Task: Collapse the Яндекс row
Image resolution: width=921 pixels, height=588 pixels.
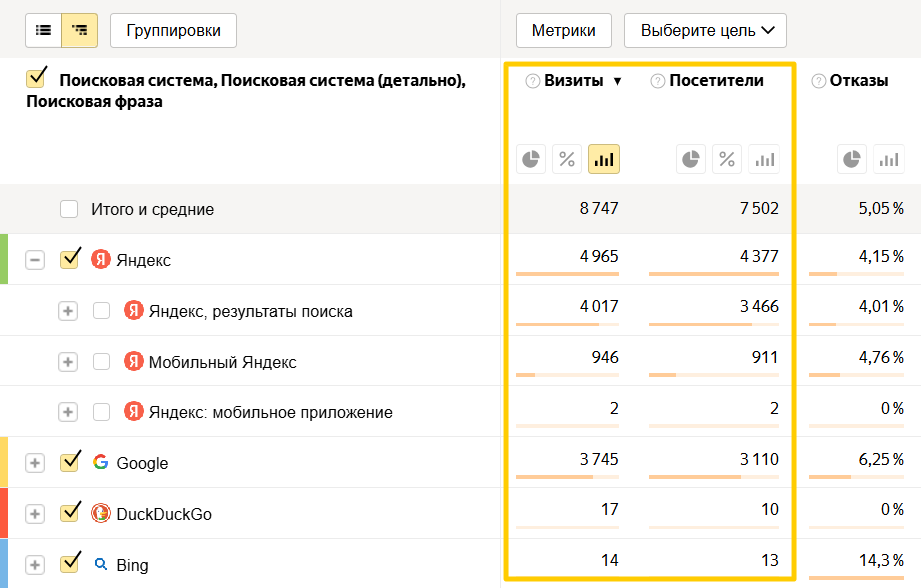Action: 35,260
